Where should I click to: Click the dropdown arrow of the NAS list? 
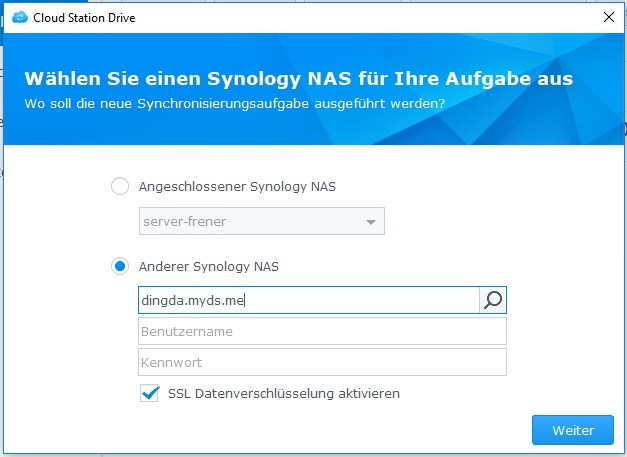tap(371, 222)
